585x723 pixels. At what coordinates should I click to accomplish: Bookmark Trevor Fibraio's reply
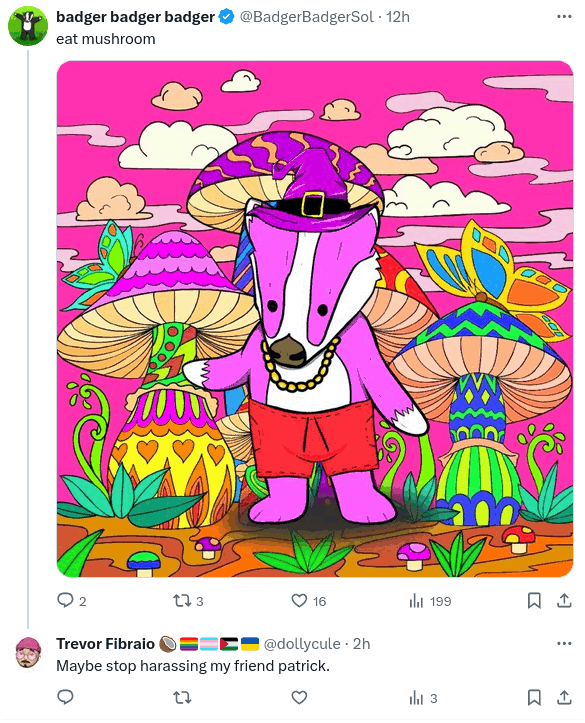[x=534, y=697]
